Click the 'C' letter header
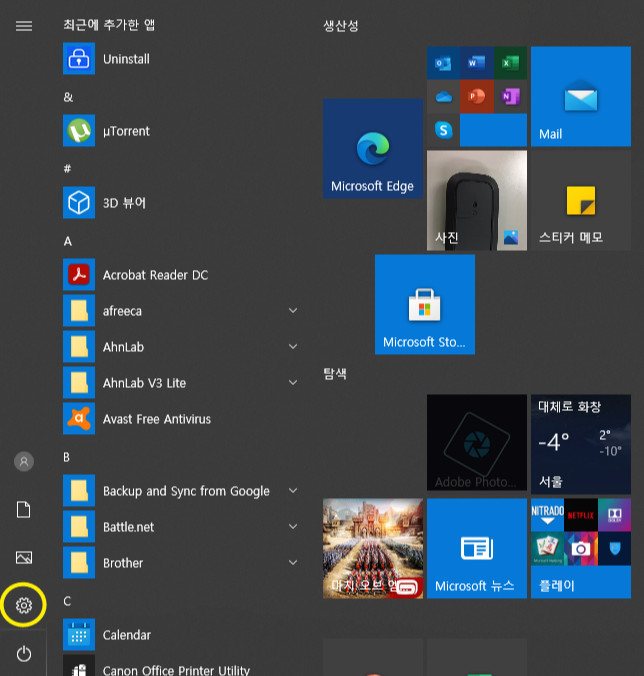Screen dimensions: 644x676 (67, 601)
